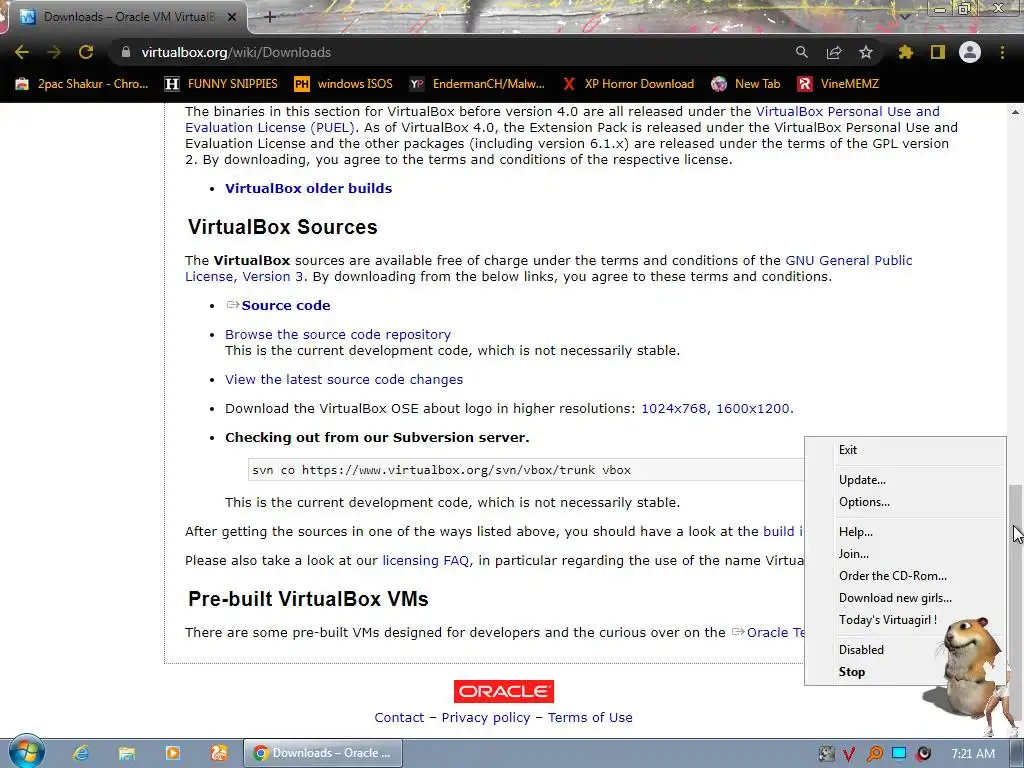
Task: Open the licensing FAQ link
Action: tap(425, 560)
